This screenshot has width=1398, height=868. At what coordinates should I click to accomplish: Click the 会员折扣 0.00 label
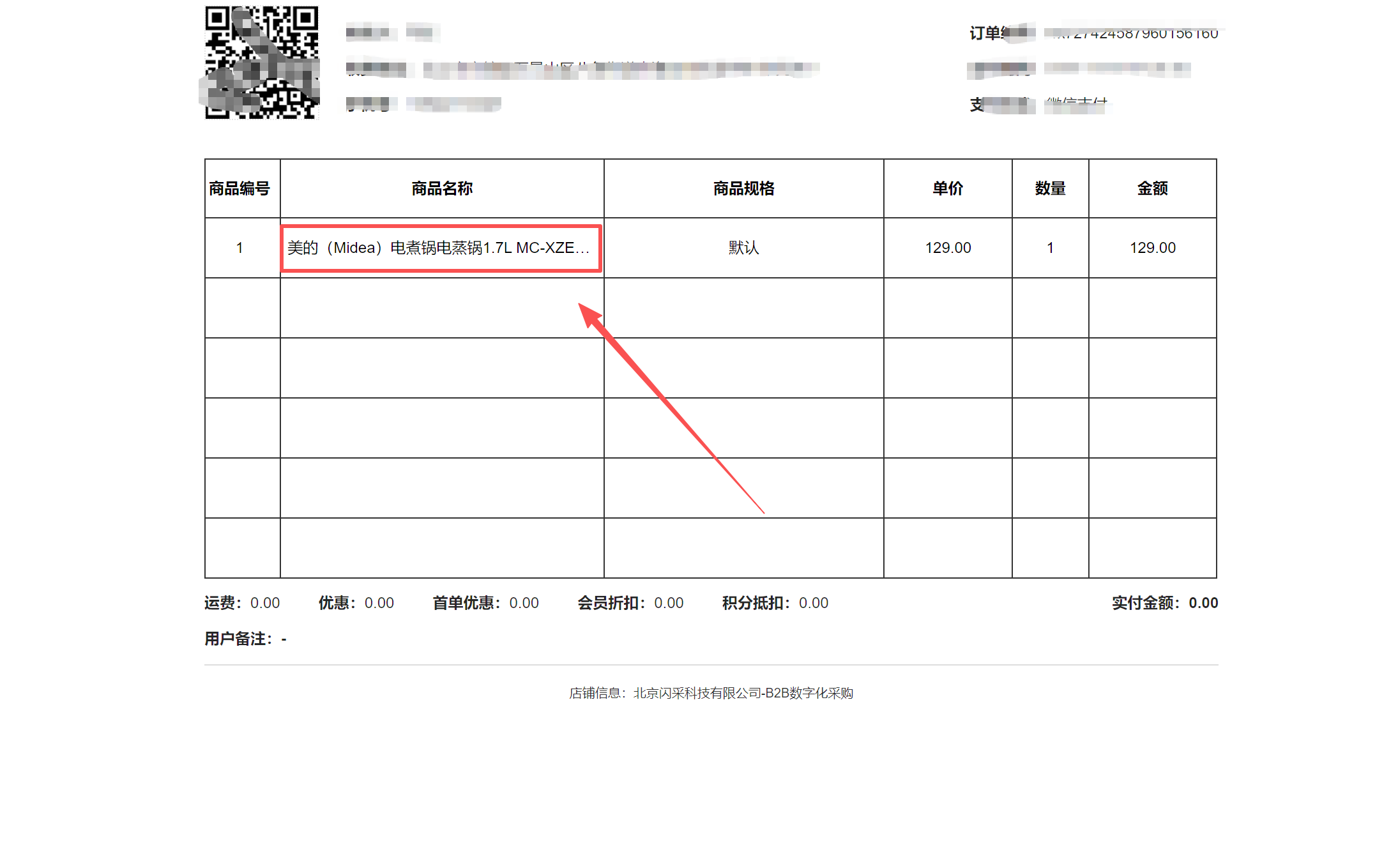(x=630, y=603)
